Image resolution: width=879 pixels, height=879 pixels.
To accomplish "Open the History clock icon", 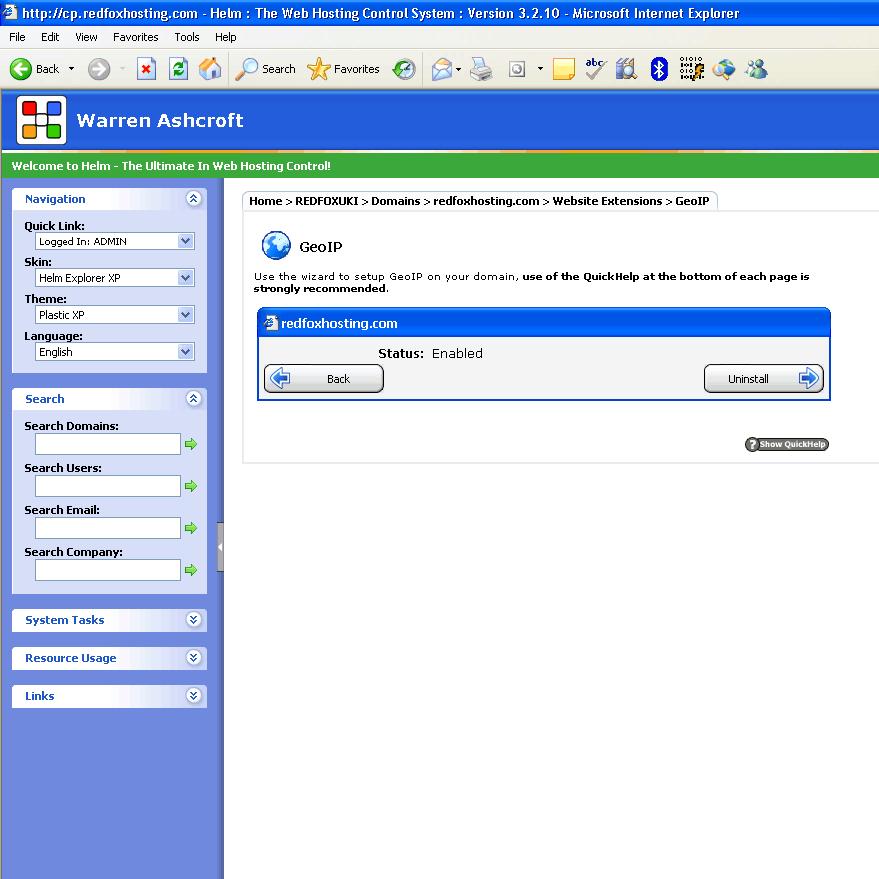I will (x=404, y=69).
